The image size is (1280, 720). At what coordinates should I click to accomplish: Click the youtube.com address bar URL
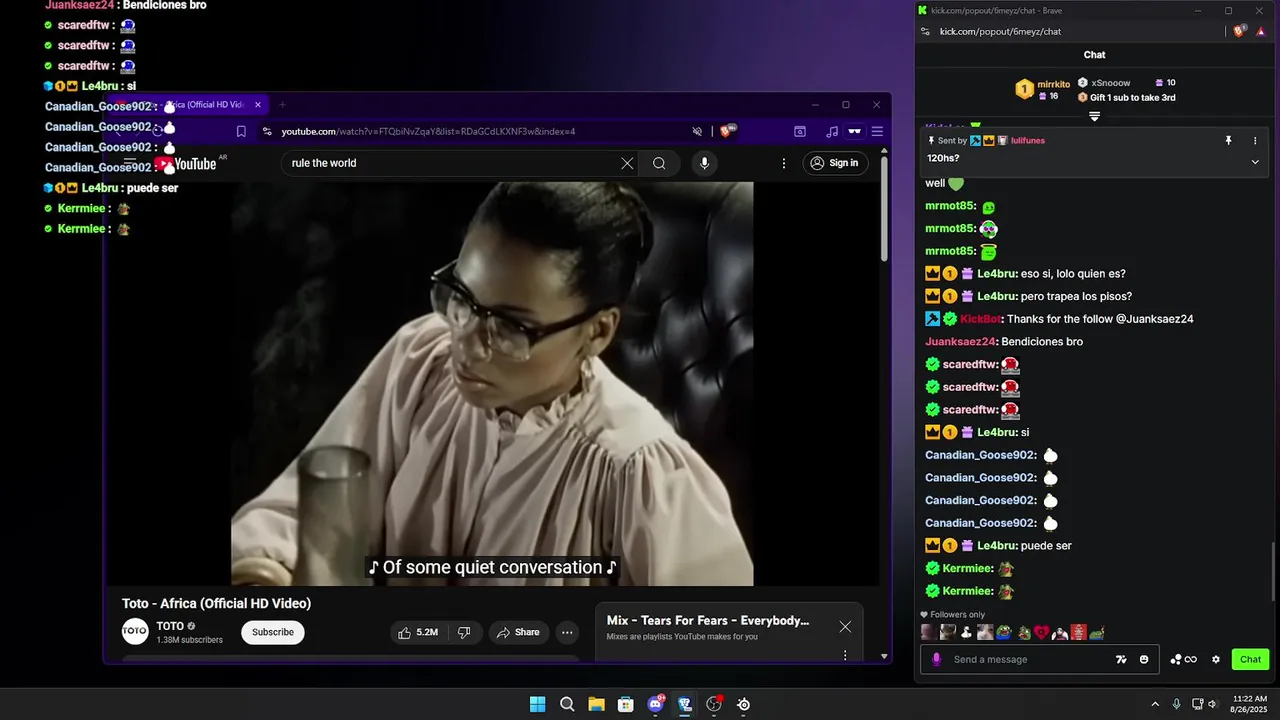point(428,132)
